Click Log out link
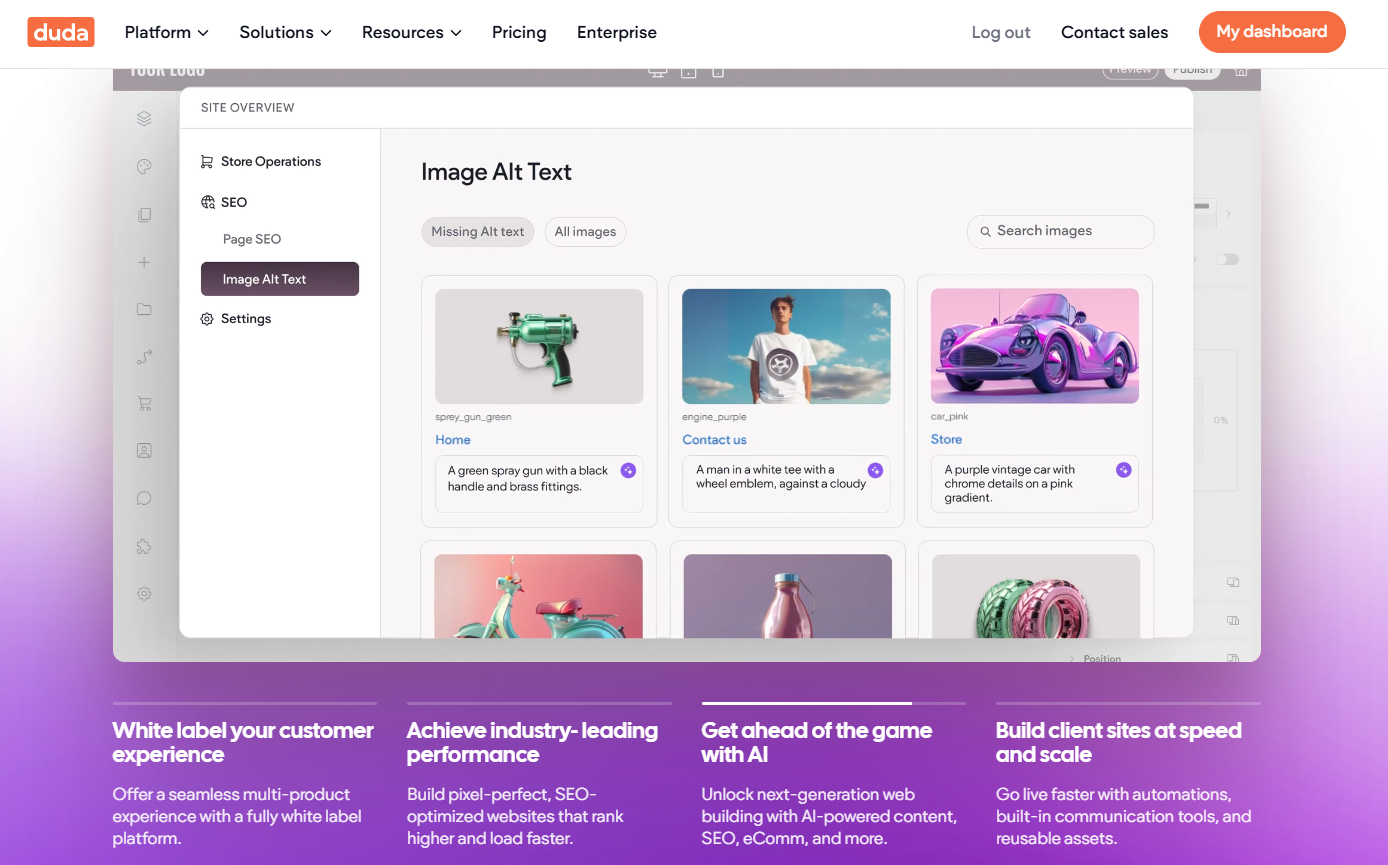The image size is (1388, 865). [1001, 32]
